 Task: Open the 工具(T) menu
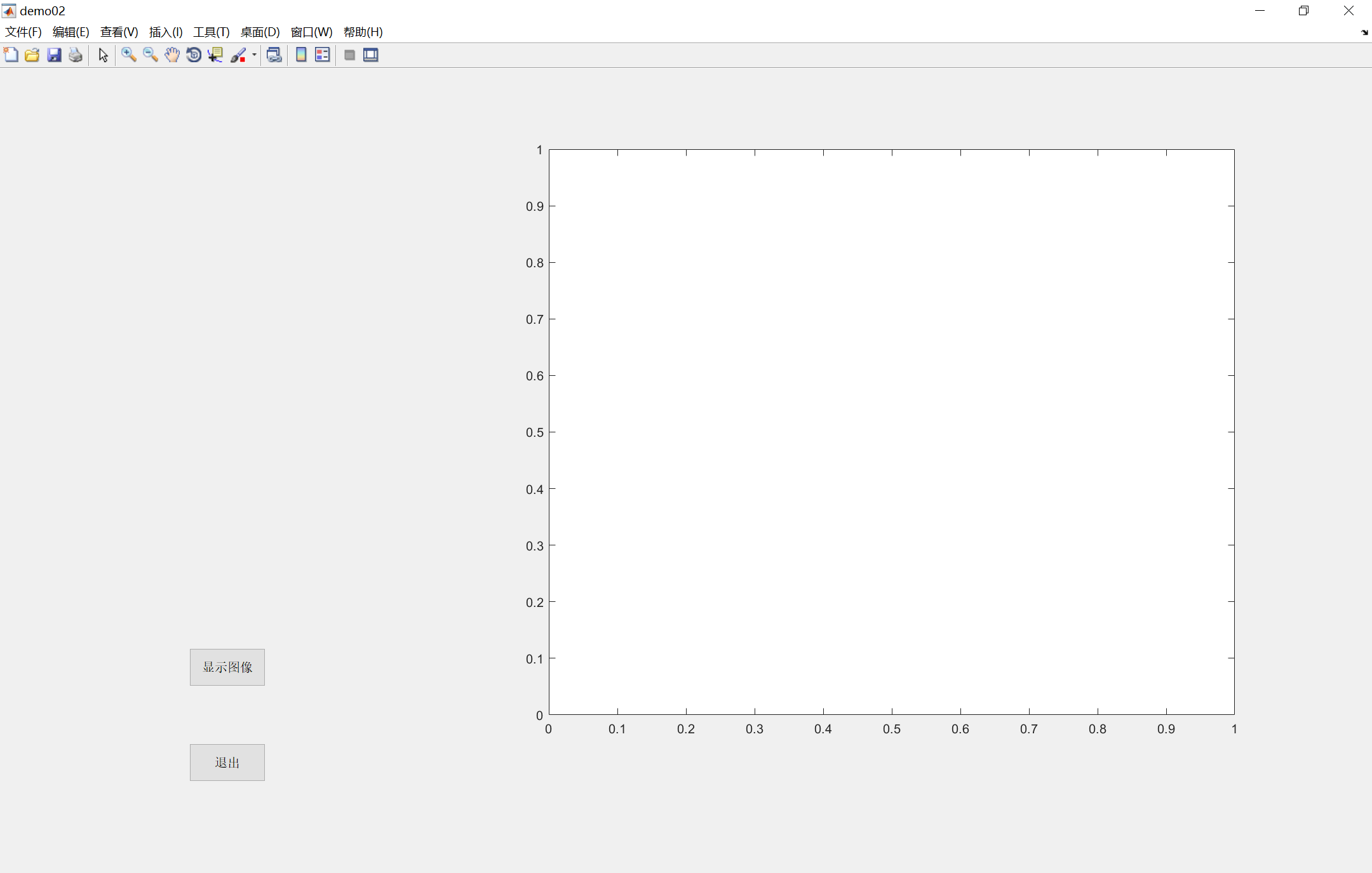211,32
